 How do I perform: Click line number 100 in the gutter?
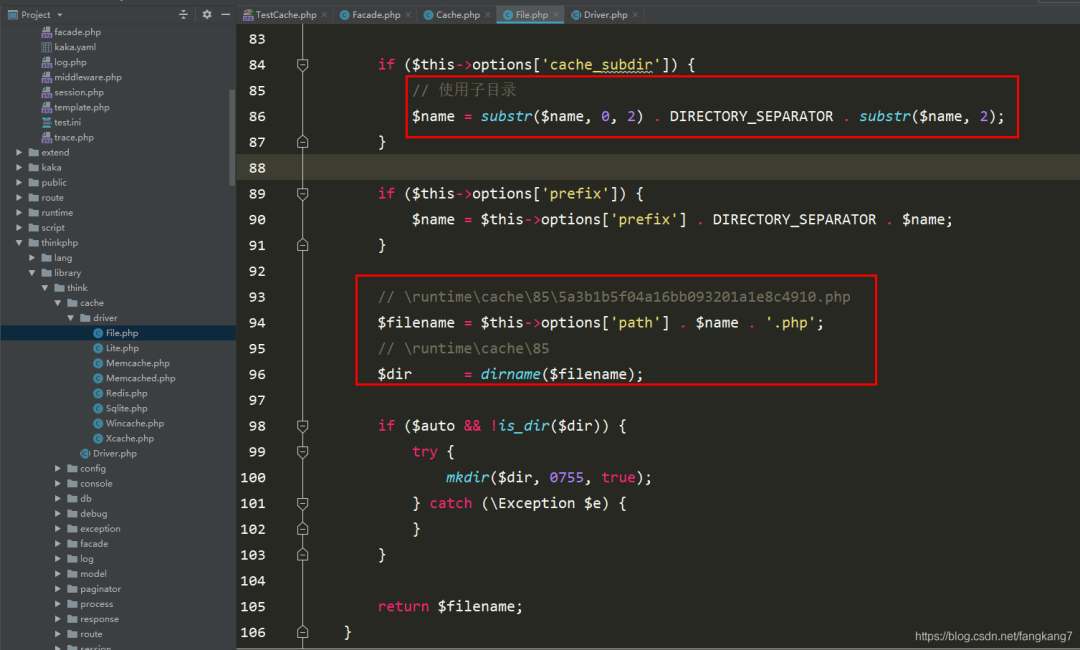[x=253, y=477]
